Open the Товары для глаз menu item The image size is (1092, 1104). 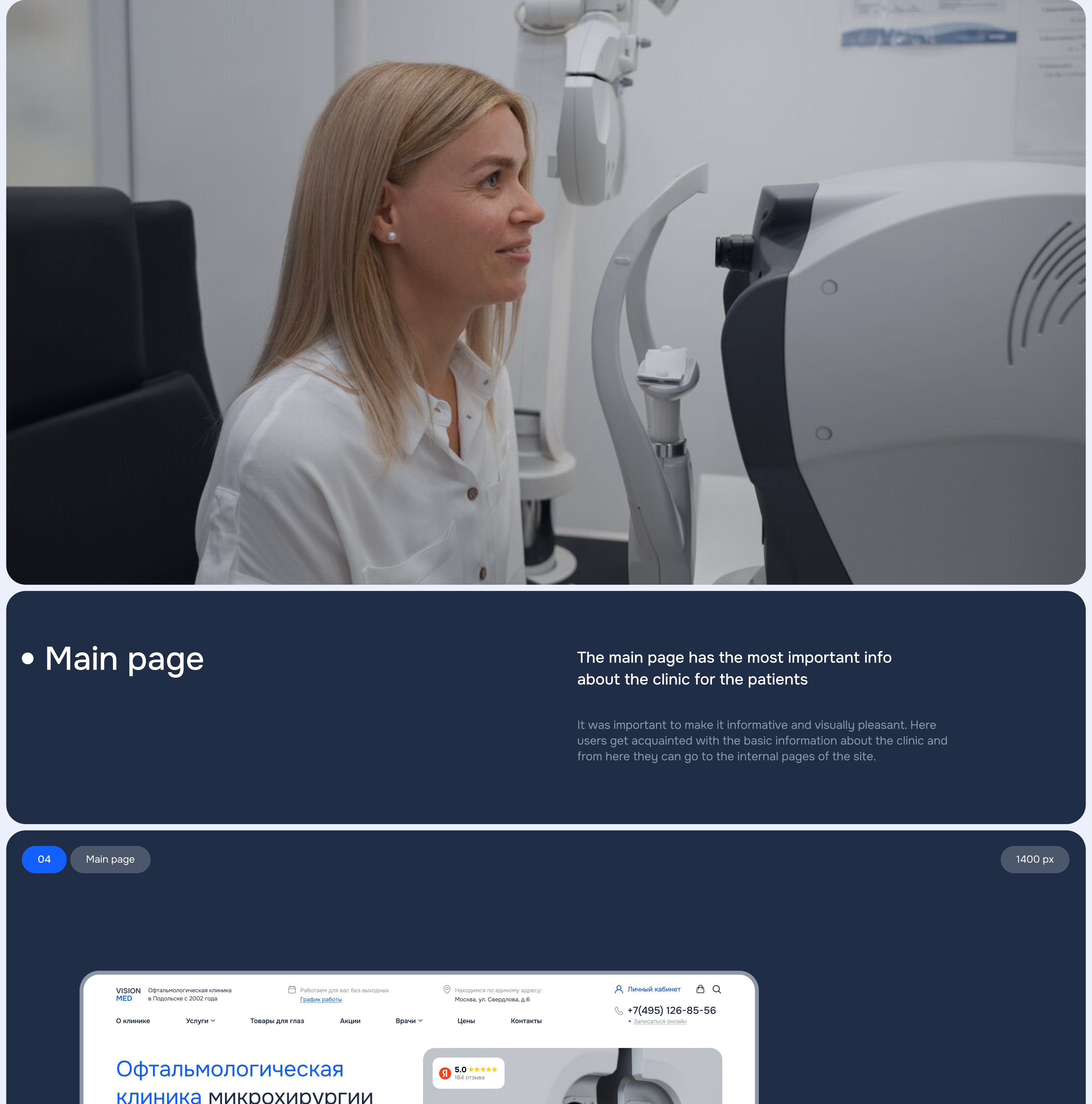tap(277, 1021)
